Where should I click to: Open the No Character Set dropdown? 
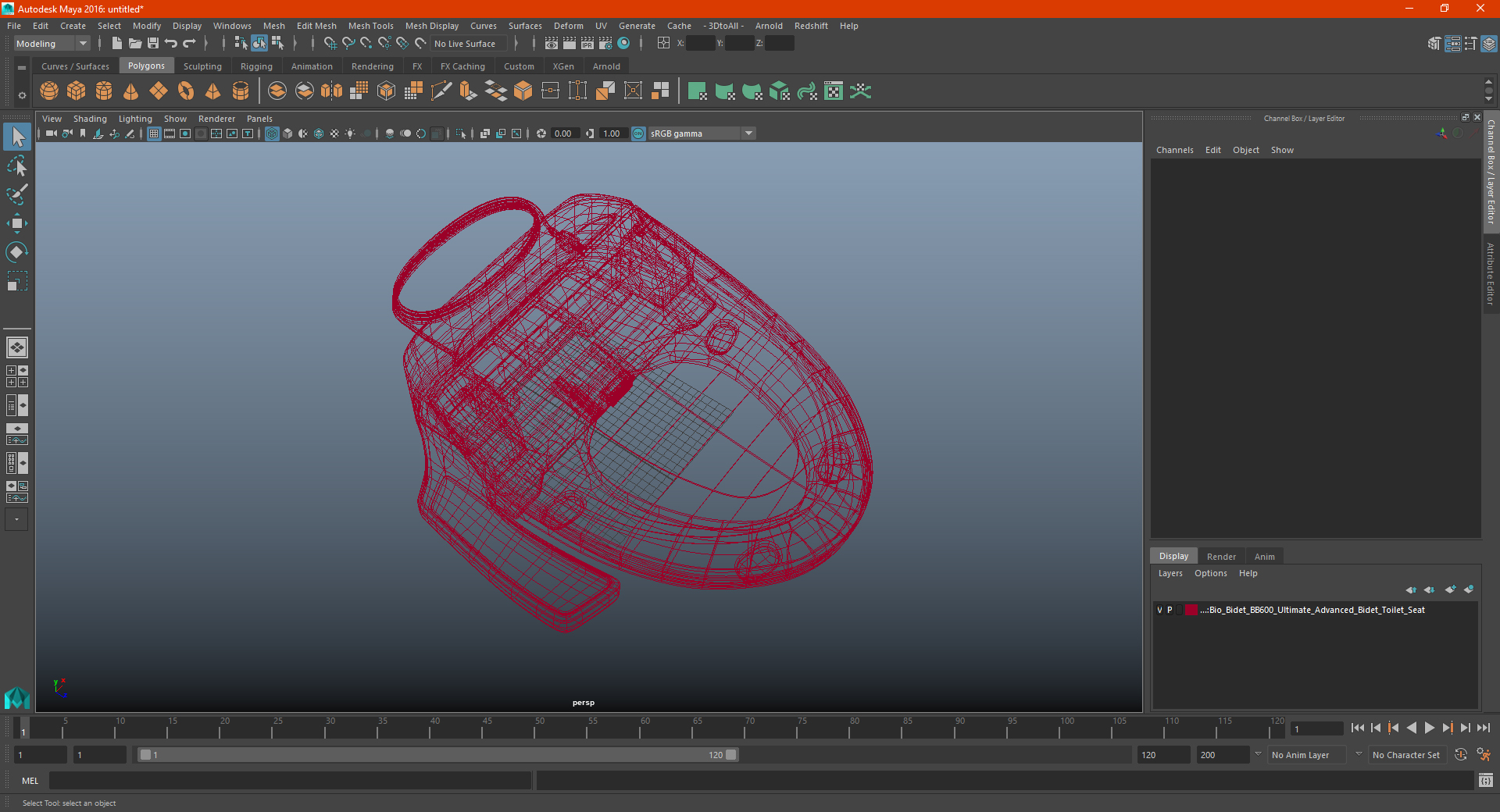(1409, 755)
